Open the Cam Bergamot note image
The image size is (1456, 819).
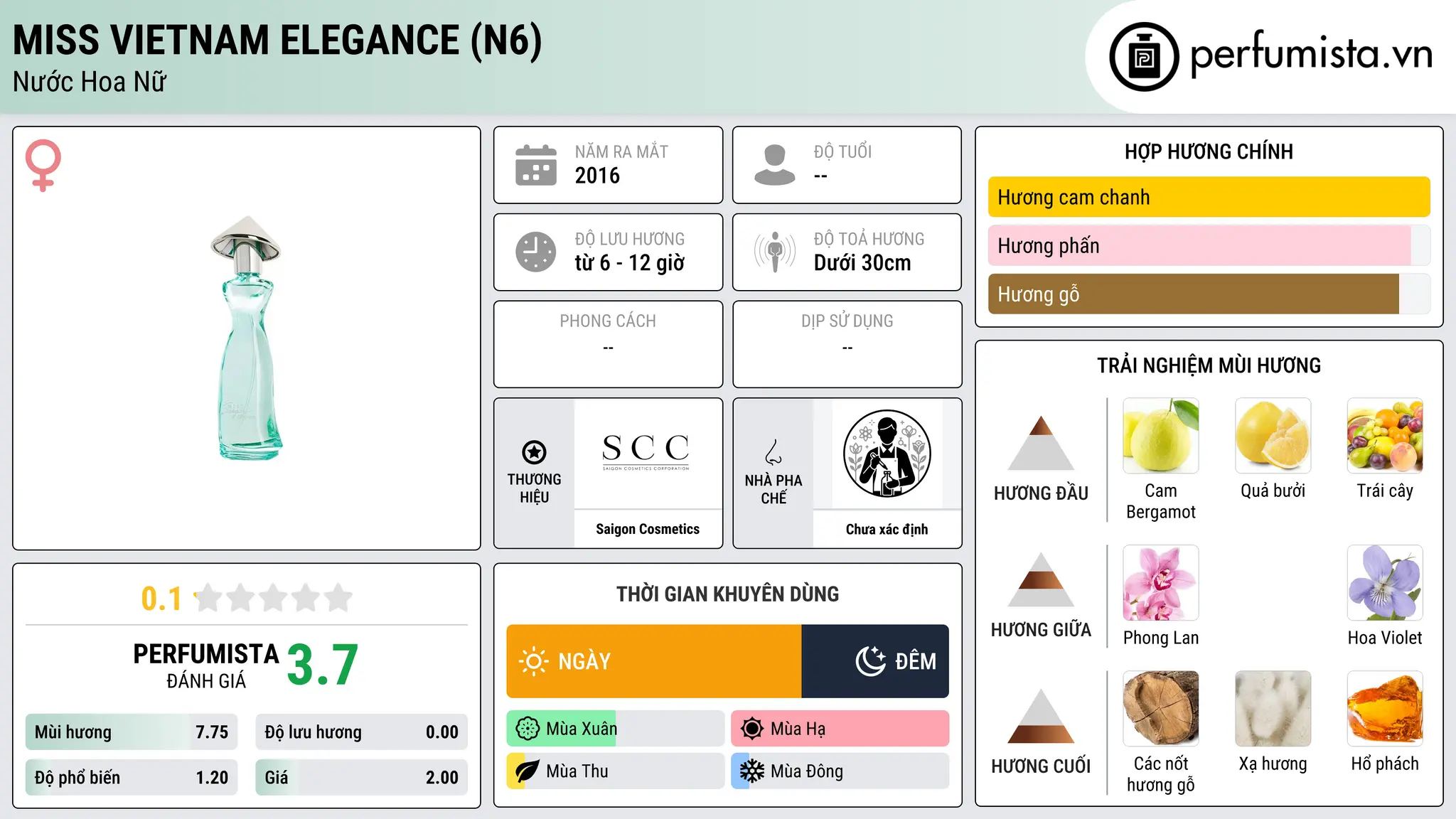click(x=1161, y=436)
